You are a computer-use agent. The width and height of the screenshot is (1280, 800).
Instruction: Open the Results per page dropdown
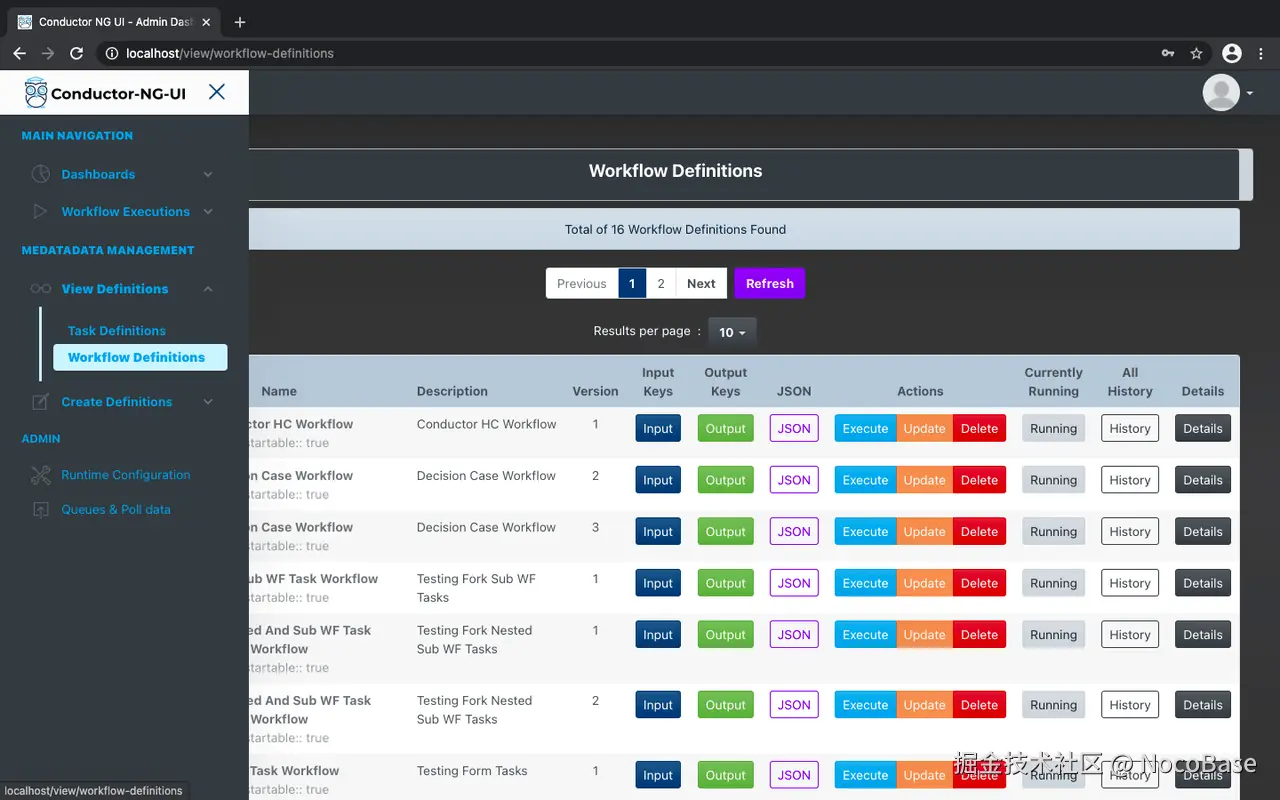[732, 332]
